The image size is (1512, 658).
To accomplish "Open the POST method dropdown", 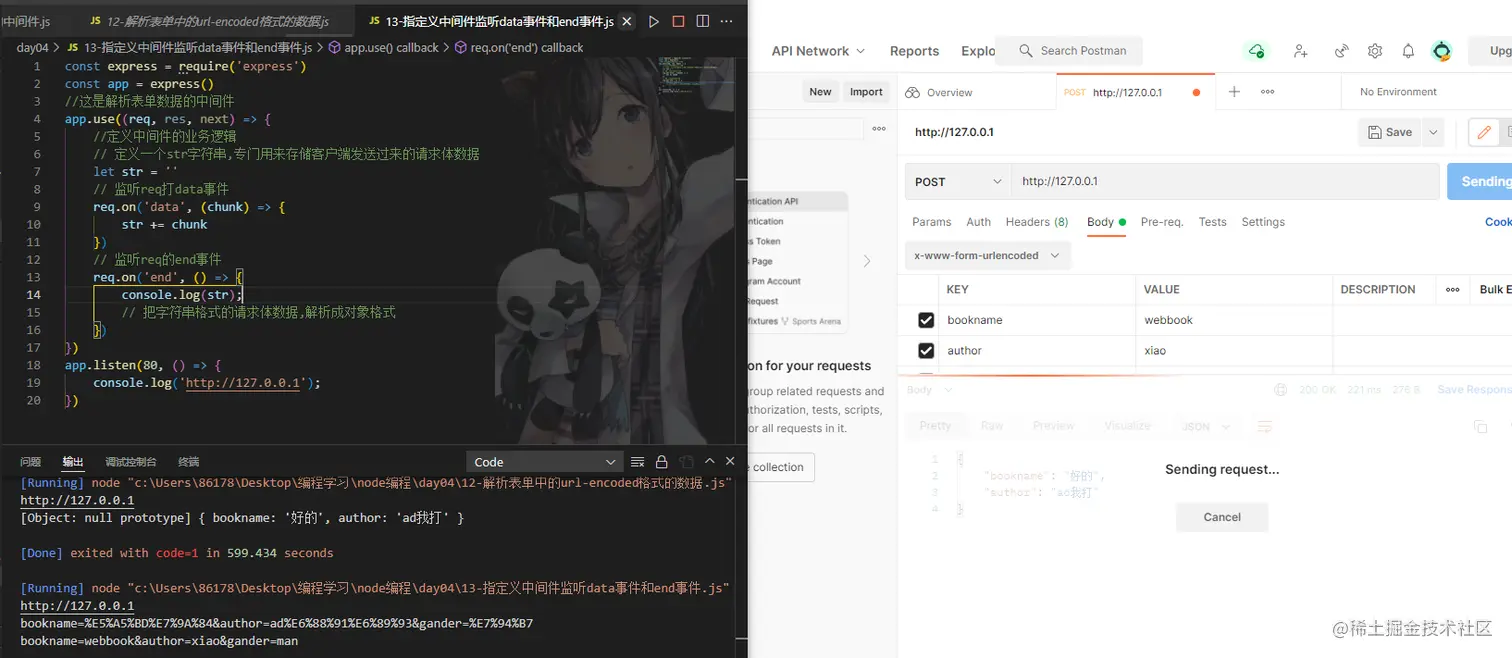I will click(x=956, y=181).
